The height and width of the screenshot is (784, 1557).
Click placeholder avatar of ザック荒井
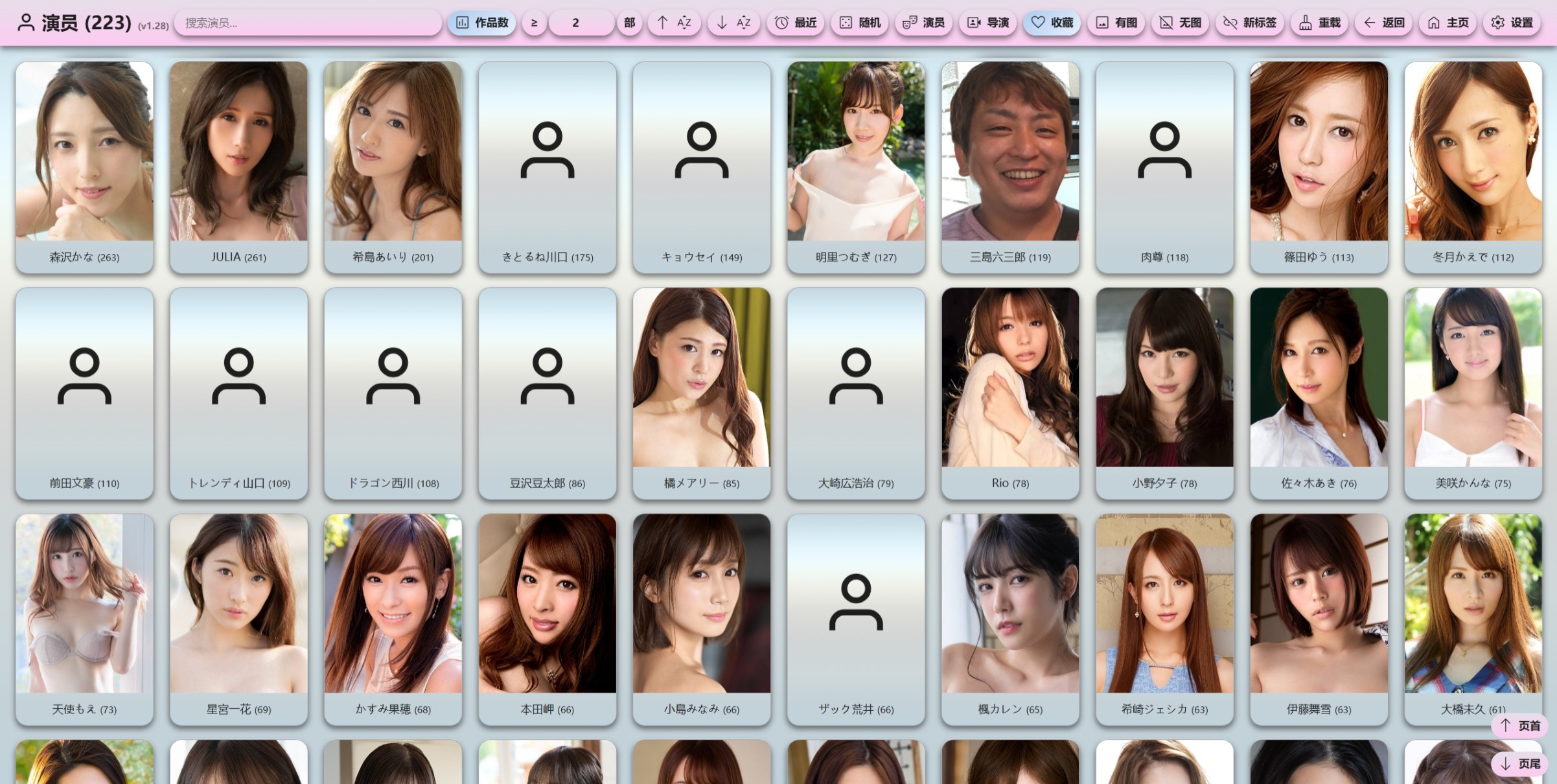[856, 603]
